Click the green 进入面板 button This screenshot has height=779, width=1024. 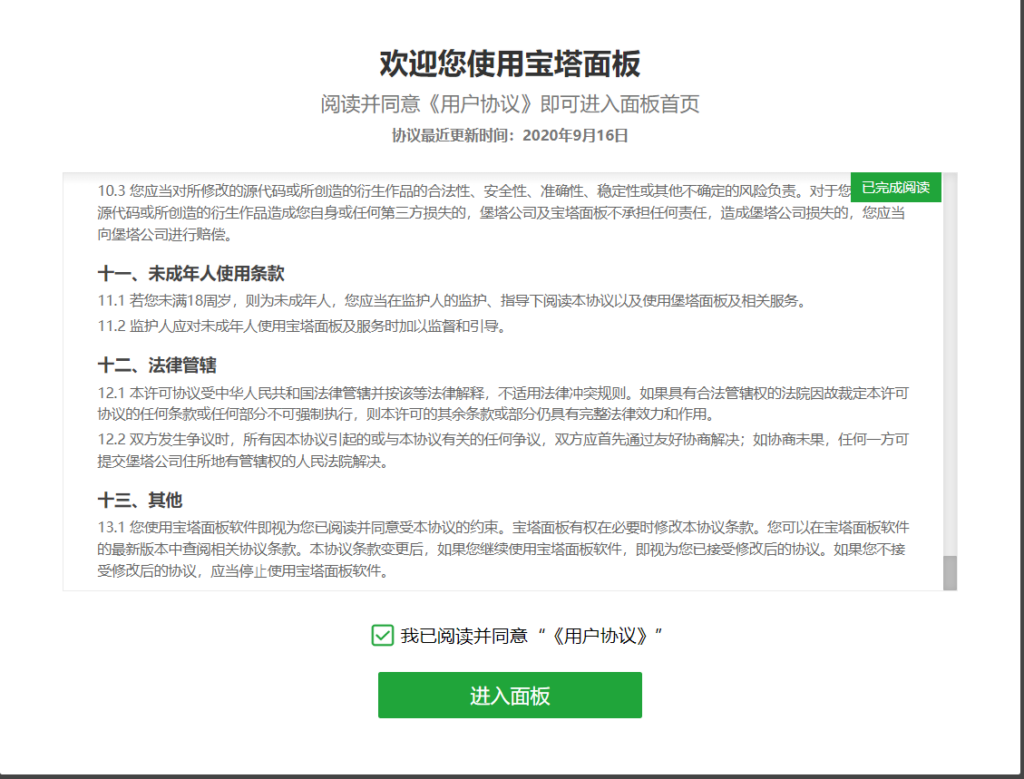pyautogui.click(x=509, y=696)
